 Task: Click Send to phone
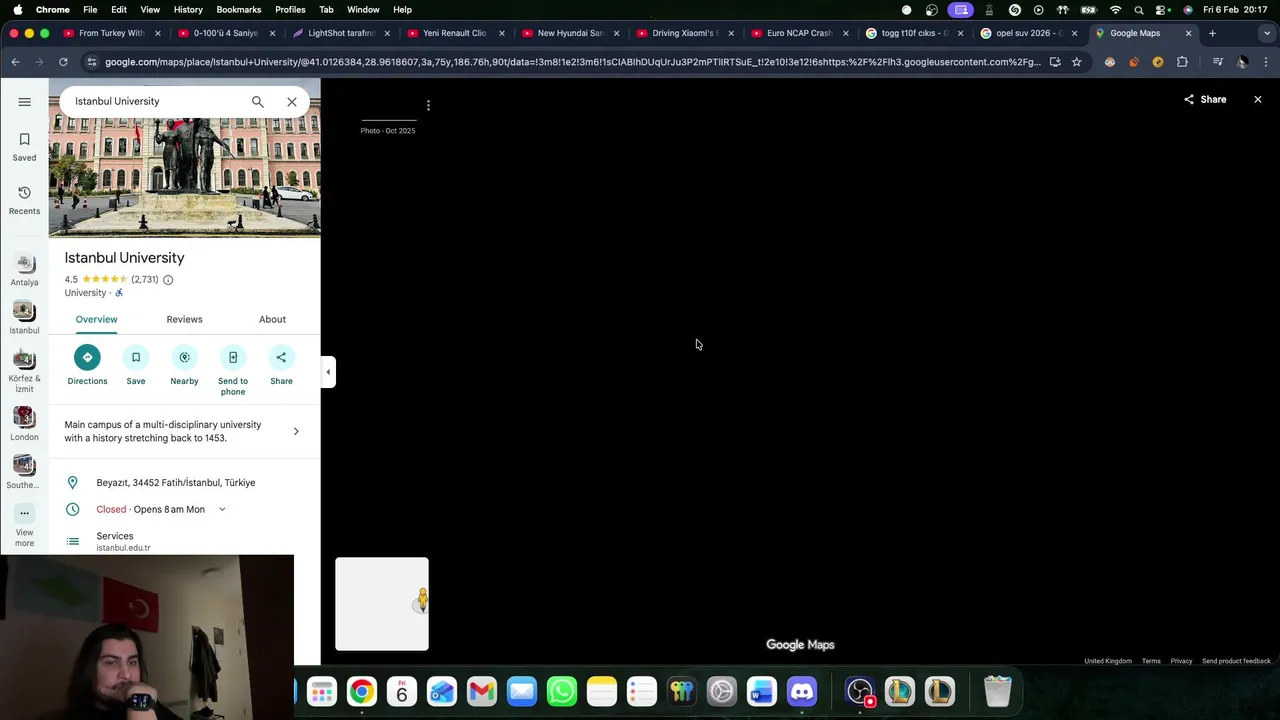(233, 370)
